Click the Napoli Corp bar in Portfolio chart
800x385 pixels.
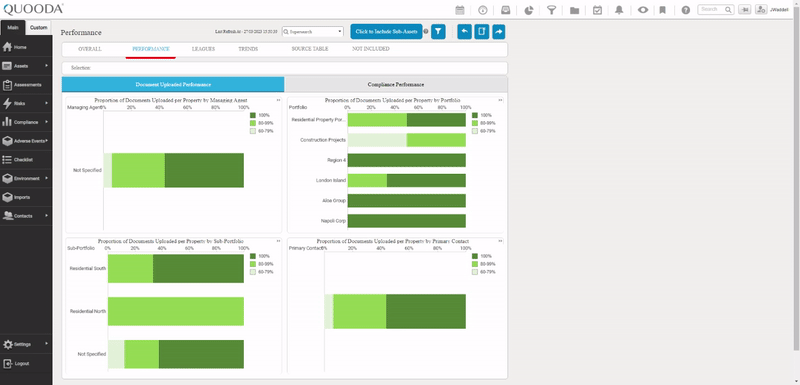(x=407, y=221)
